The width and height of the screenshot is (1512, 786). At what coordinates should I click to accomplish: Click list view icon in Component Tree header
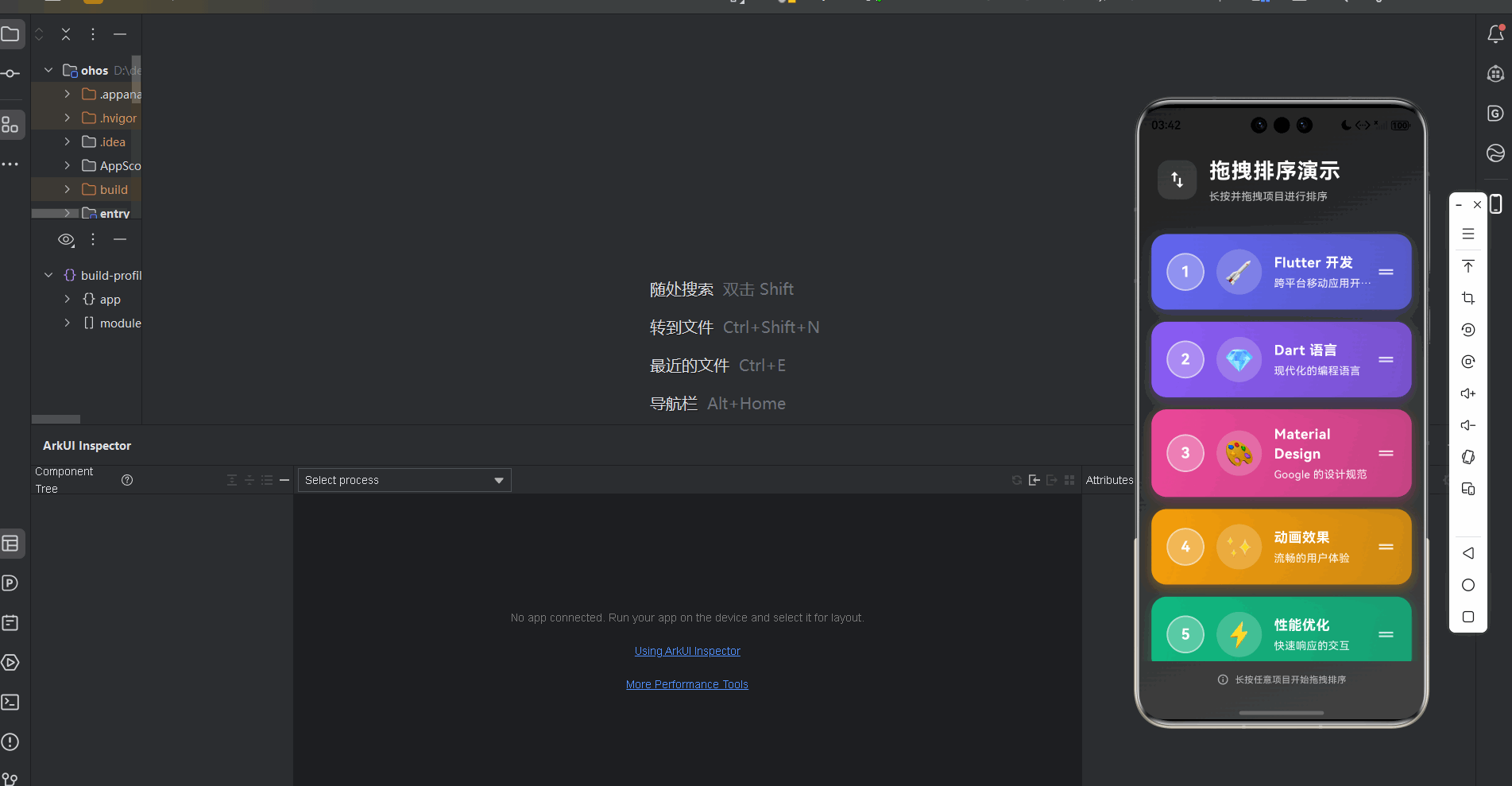click(267, 480)
